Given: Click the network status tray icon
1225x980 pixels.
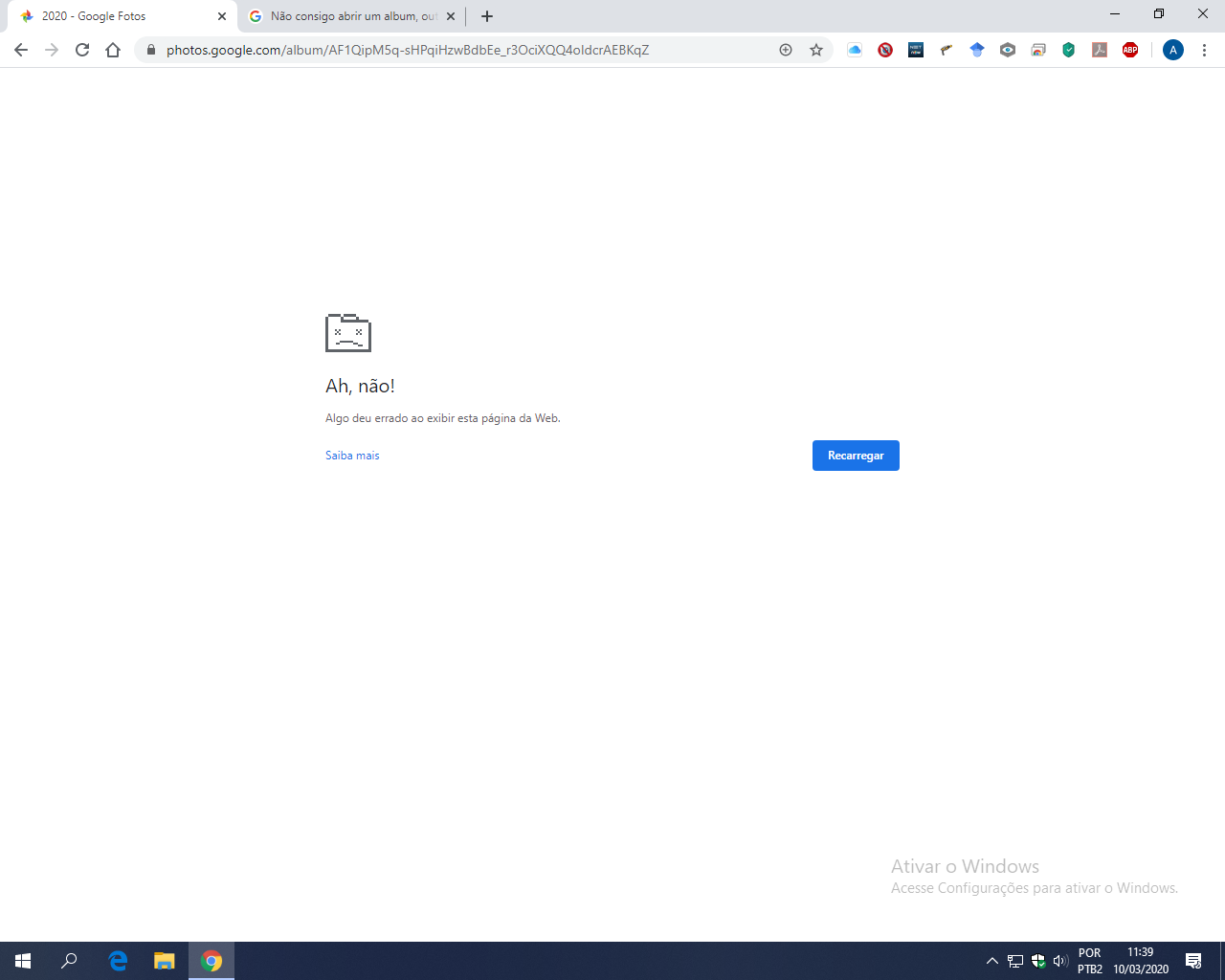Looking at the screenshot, I should tap(1015, 961).
